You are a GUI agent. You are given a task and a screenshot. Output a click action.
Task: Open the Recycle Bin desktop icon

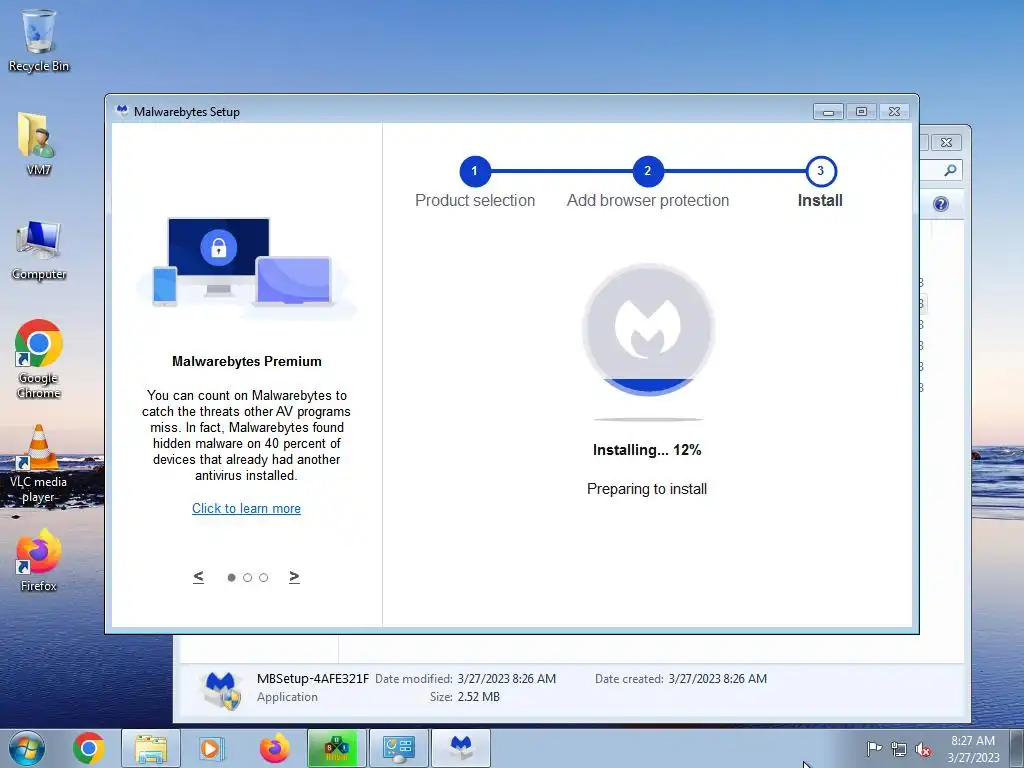[x=39, y=39]
